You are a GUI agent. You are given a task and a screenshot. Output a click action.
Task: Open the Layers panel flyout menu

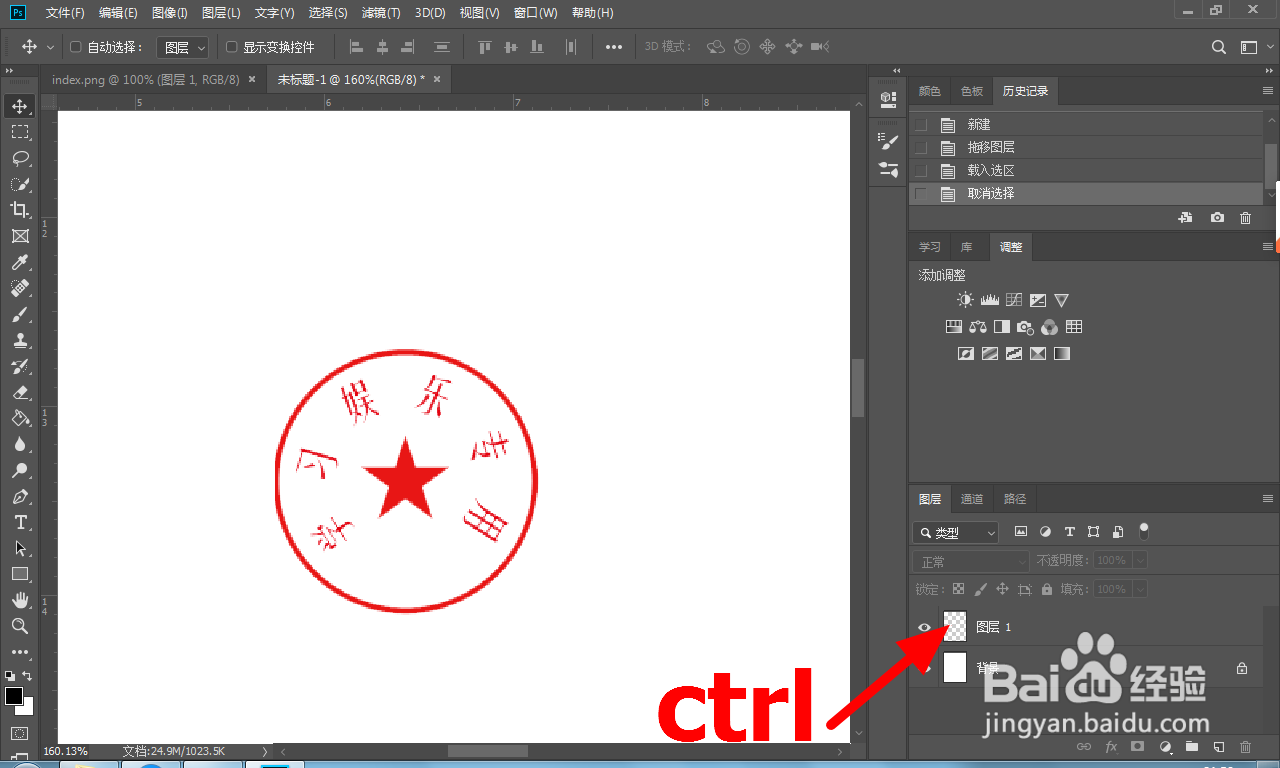click(x=1268, y=499)
